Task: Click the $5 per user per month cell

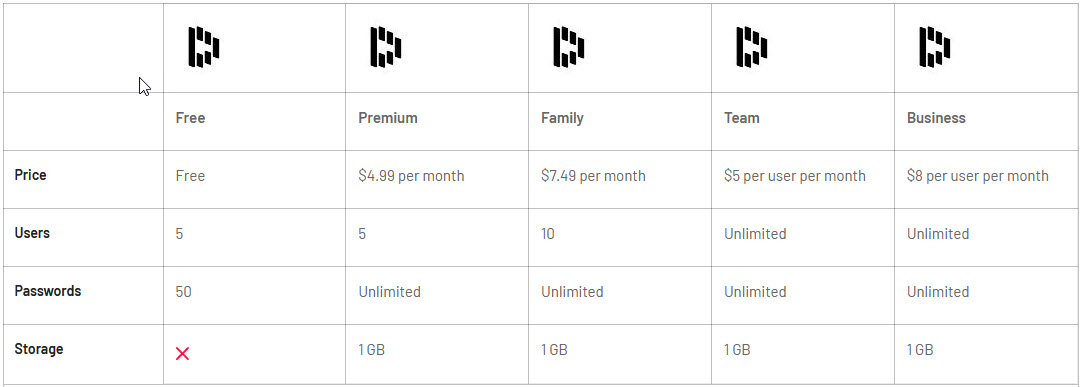Action: 795,176
